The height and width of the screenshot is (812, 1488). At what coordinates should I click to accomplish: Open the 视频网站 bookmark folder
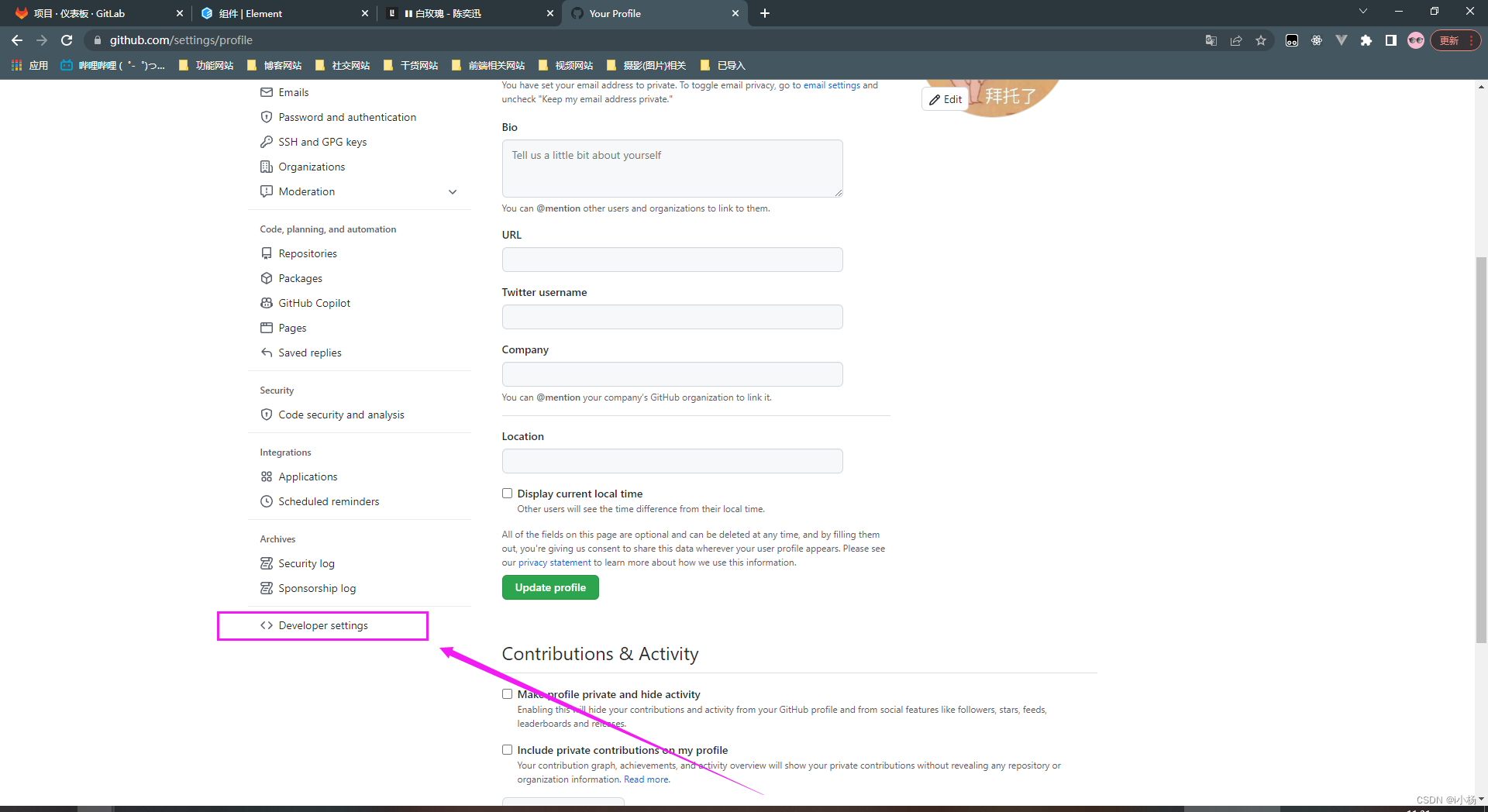(566, 66)
